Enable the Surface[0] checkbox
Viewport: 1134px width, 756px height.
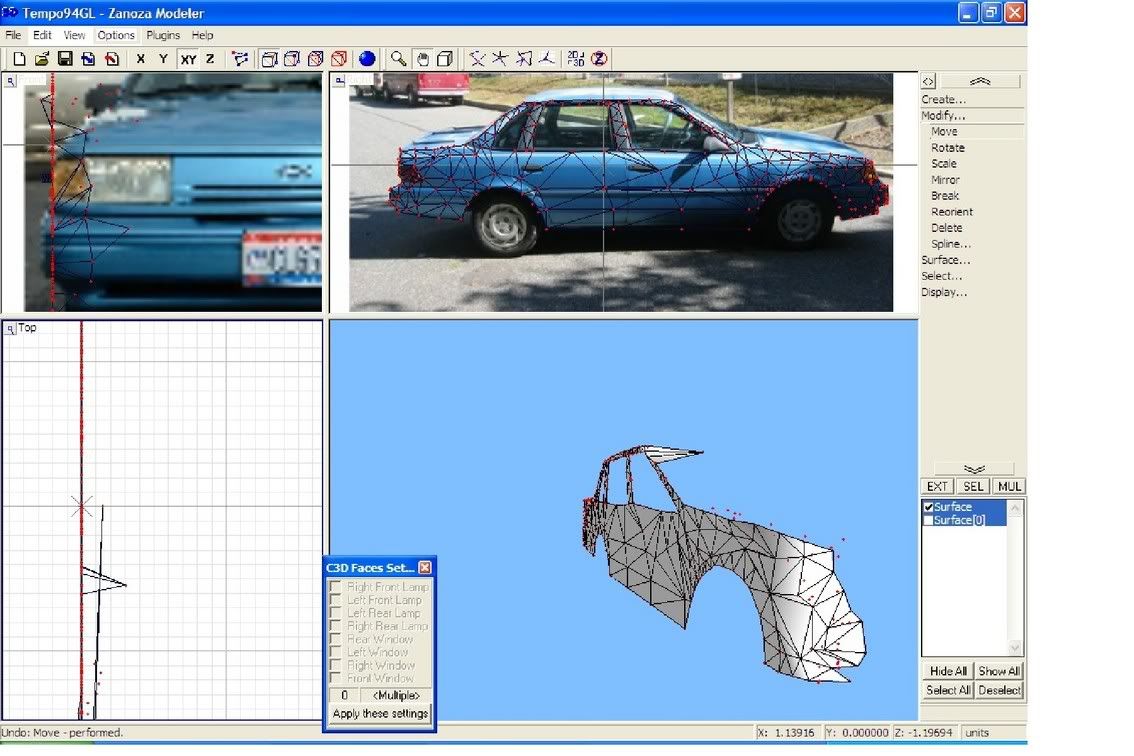coord(929,520)
